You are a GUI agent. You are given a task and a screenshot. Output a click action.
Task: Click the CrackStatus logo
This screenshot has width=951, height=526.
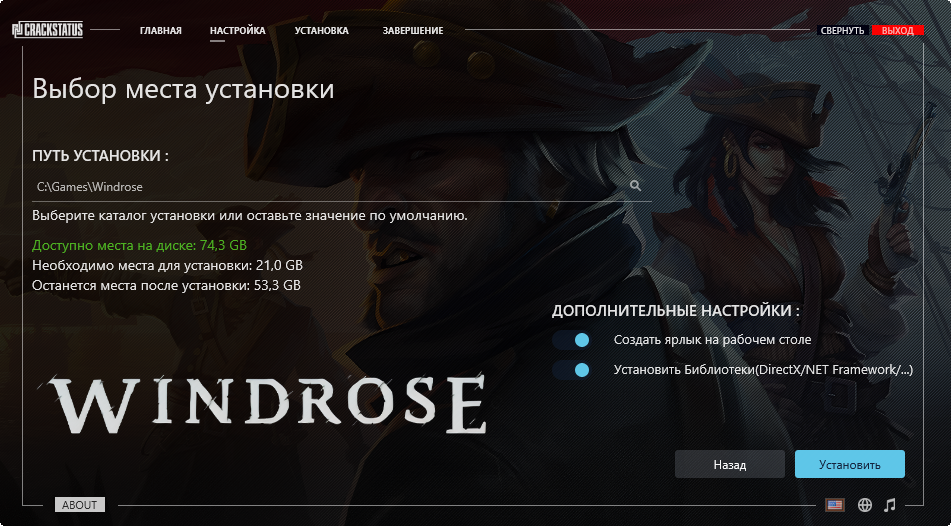(x=47, y=30)
